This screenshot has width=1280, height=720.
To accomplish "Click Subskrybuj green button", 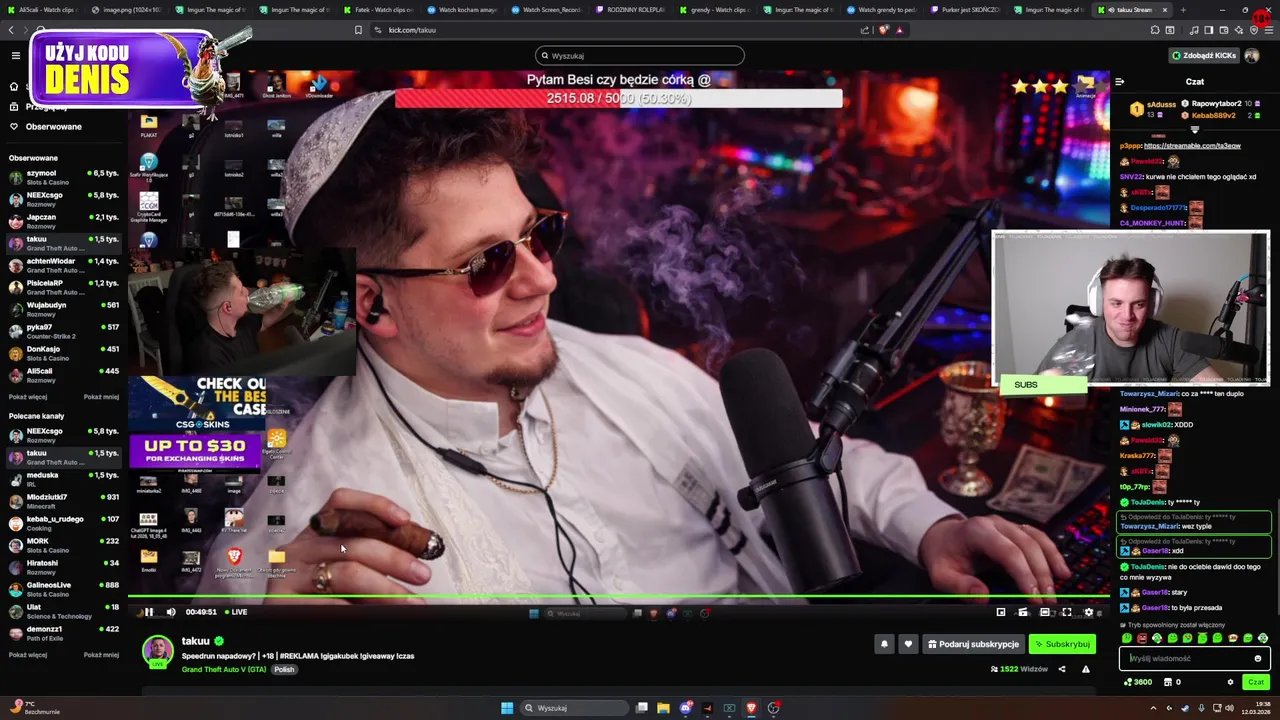I will pyautogui.click(x=1062, y=644).
